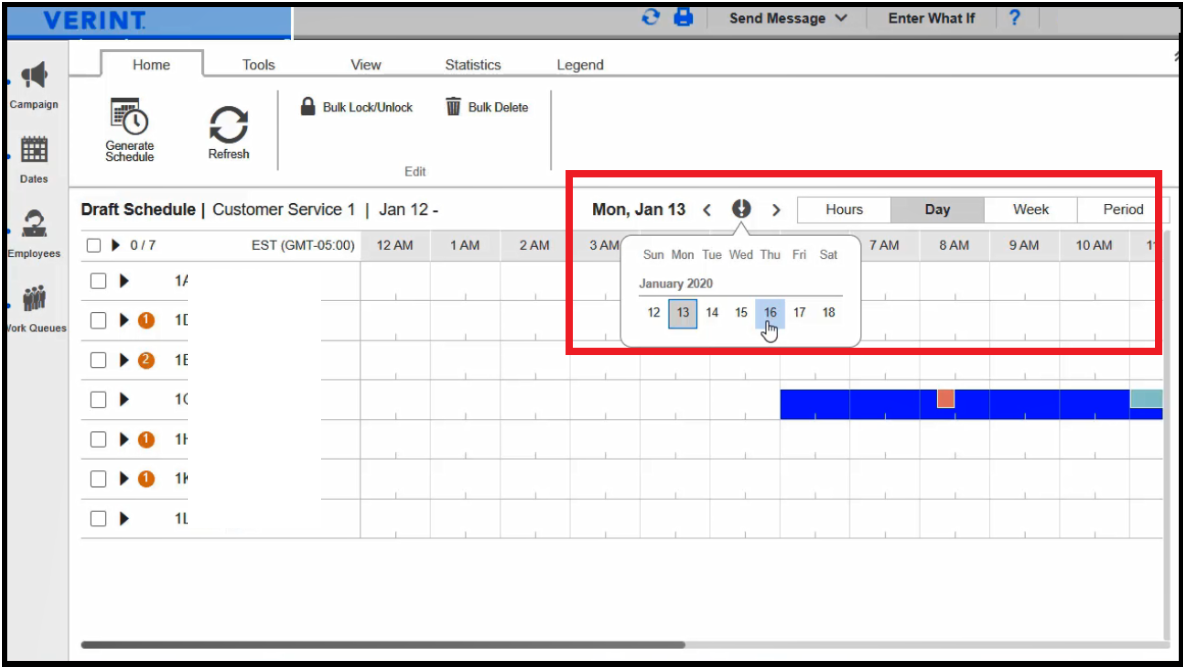Expand row 1L with its triangle
The image size is (1185, 669).
click(124, 519)
